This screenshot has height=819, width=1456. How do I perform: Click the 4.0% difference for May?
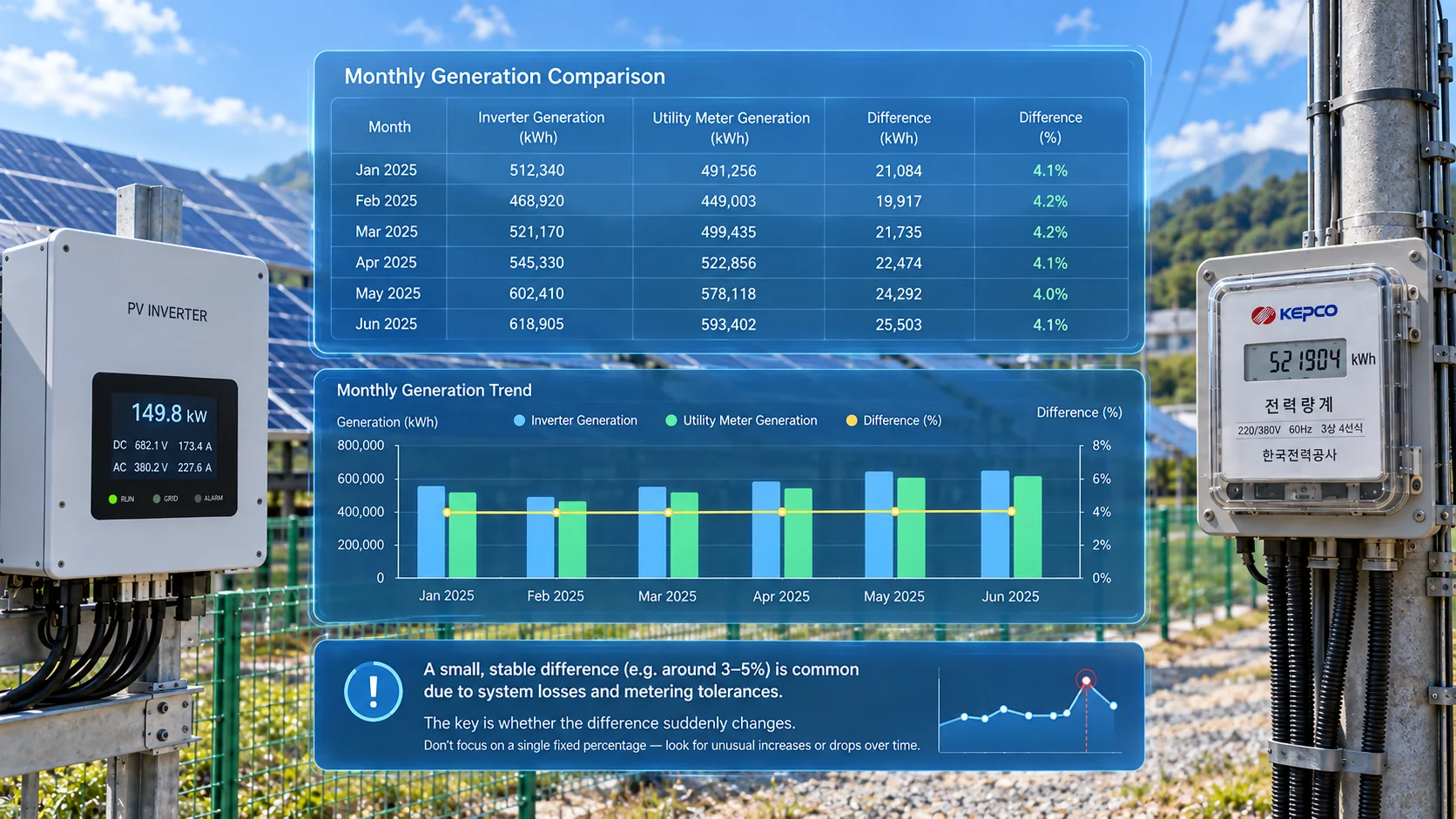1050,294
